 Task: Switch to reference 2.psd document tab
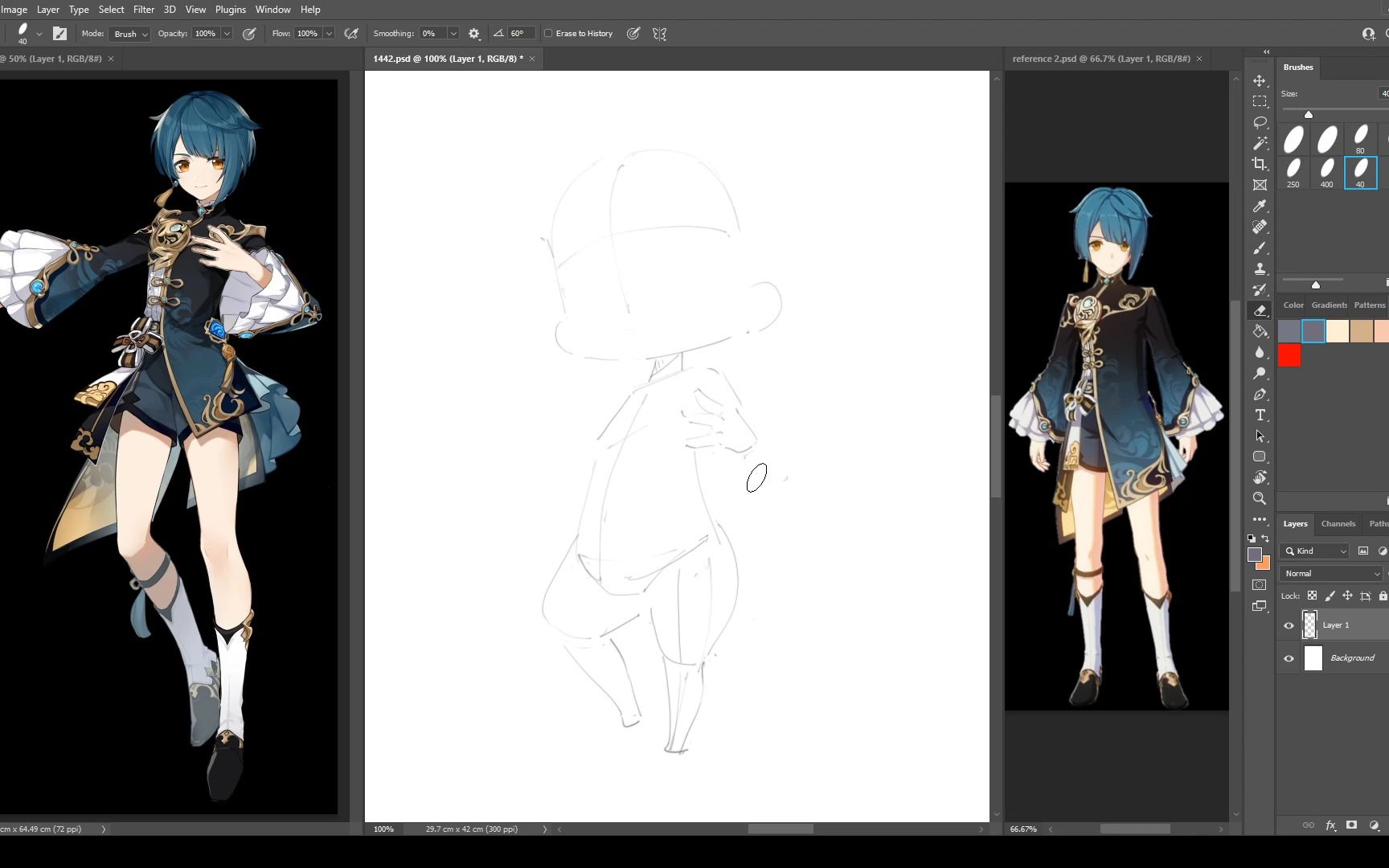coord(1101,59)
